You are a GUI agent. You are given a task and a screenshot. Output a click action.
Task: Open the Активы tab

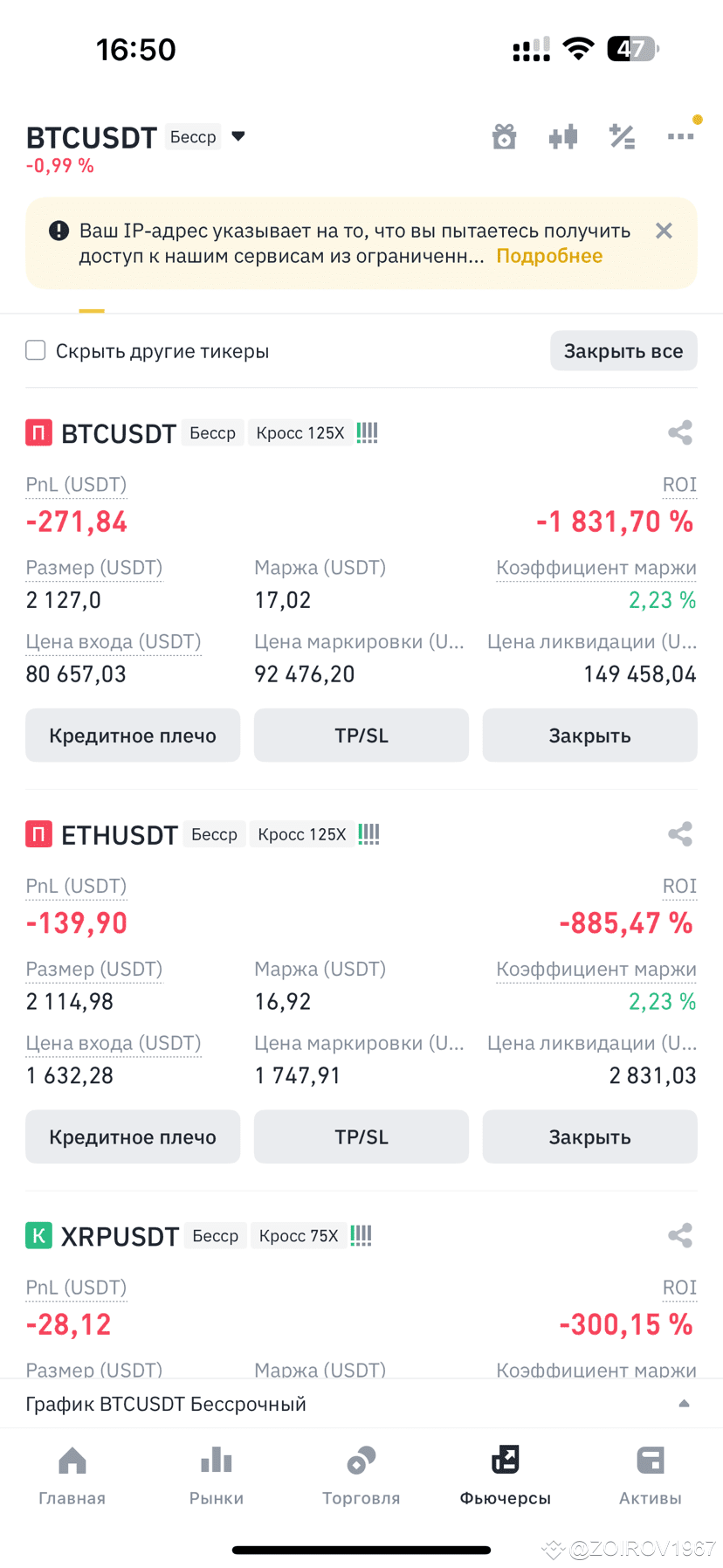tap(651, 1476)
